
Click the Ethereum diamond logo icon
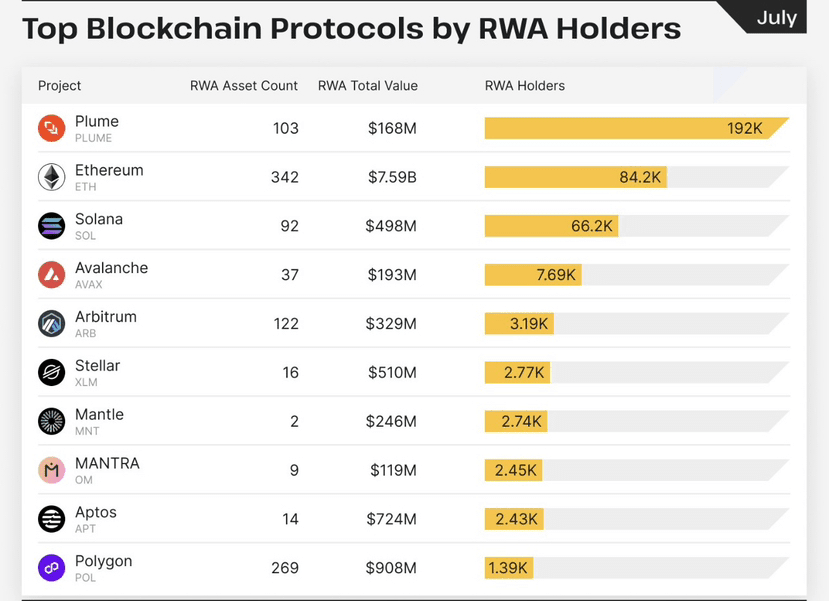[51, 177]
